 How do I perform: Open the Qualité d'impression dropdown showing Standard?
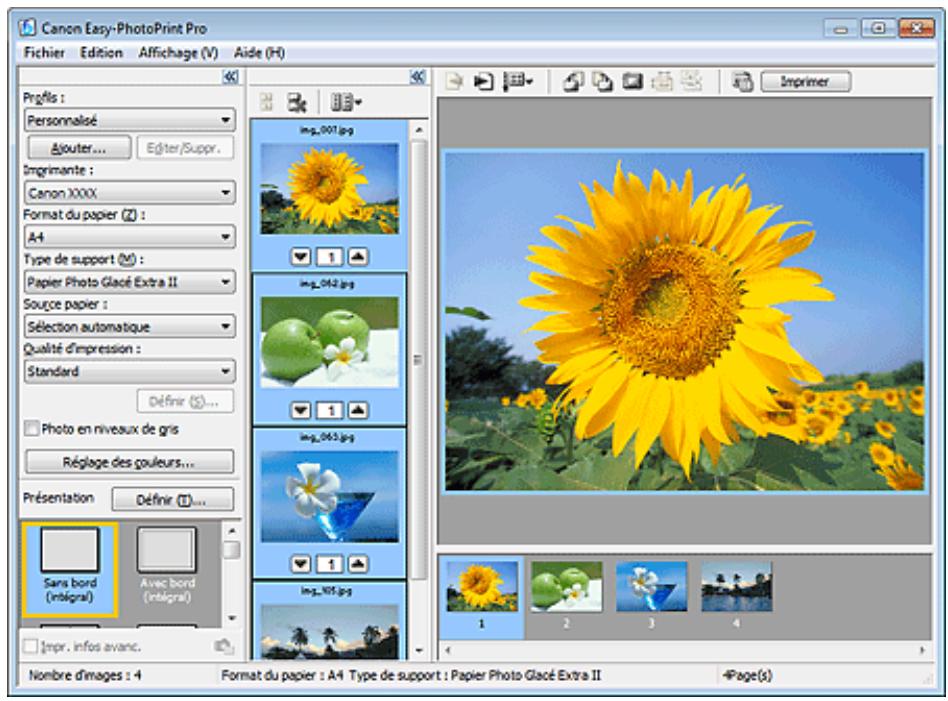pyautogui.click(x=130, y=371)
